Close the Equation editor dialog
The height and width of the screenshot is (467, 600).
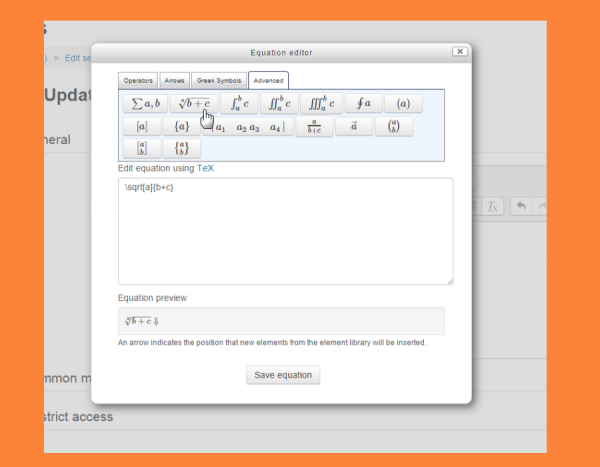pos(459,51)
